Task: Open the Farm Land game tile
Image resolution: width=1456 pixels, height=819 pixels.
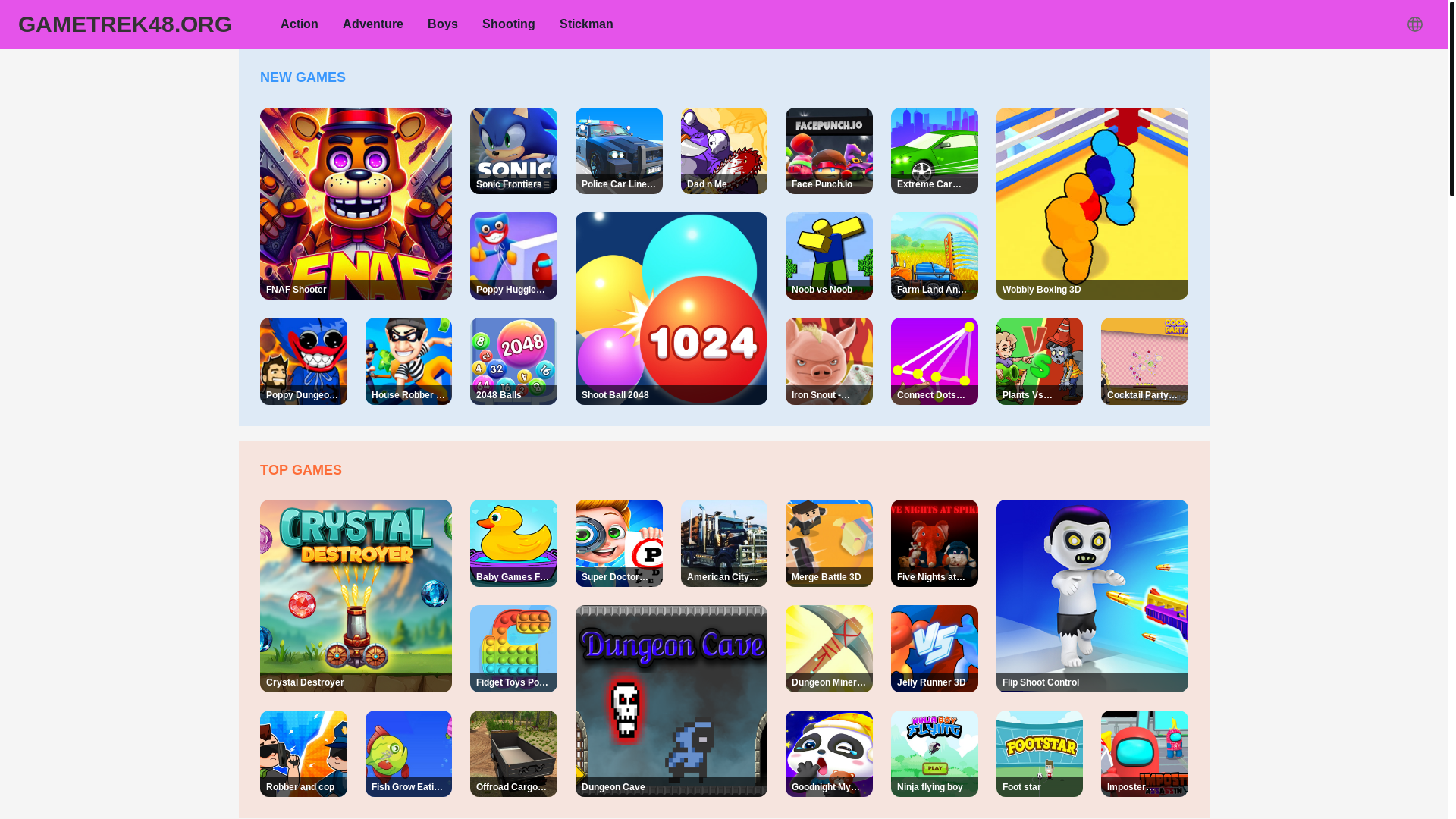Action: (x=934, y=256)
